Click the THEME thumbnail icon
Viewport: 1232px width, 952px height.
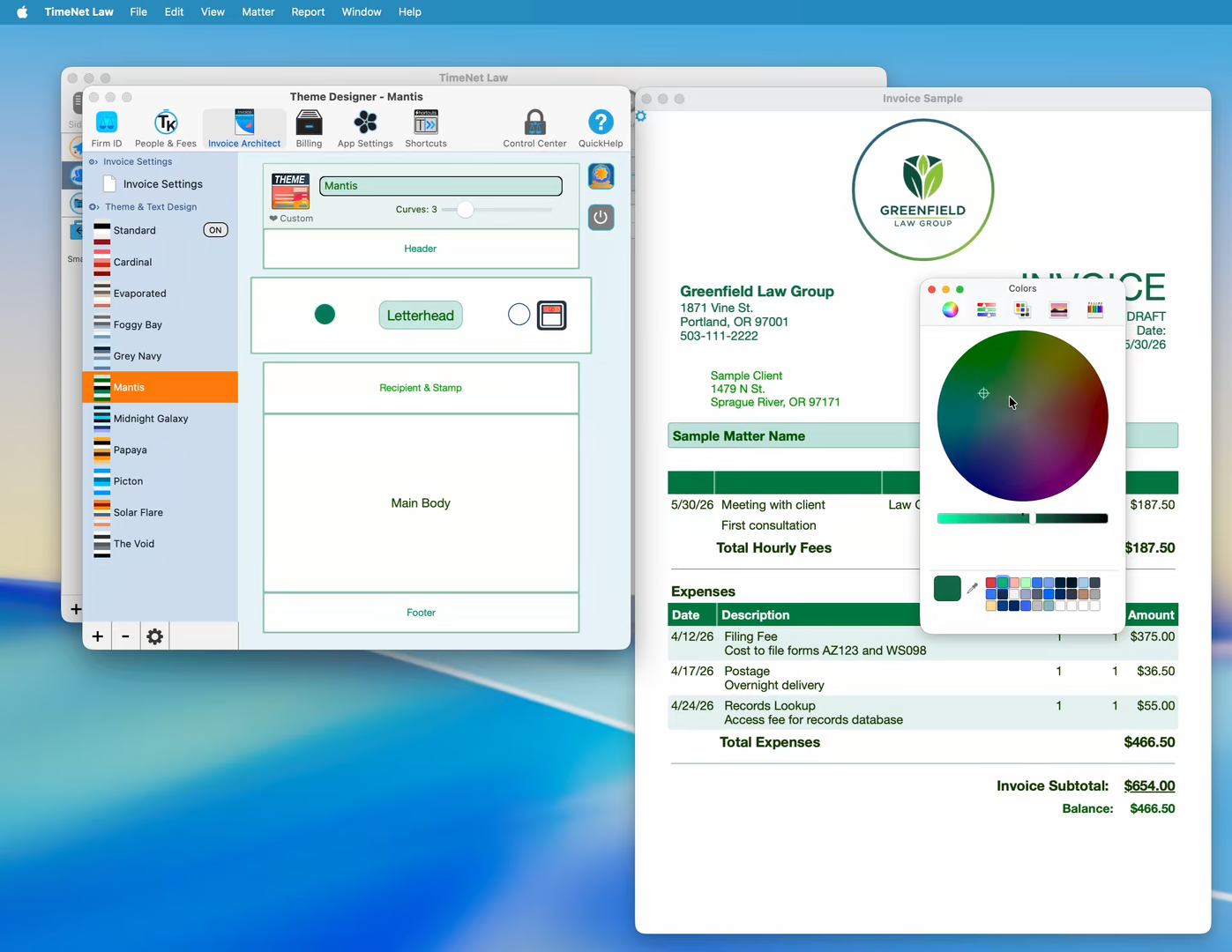[290, 190]
